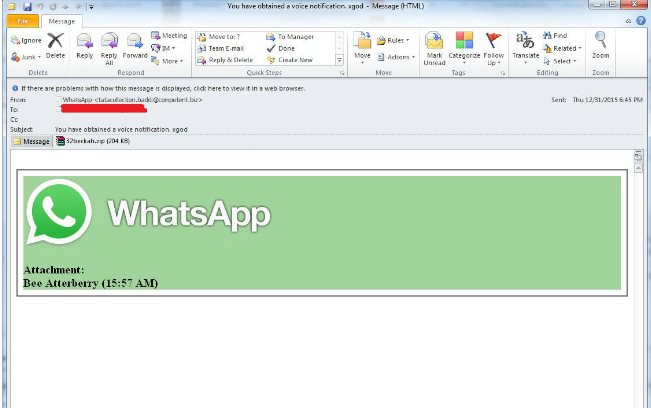The image size is (651, 408).
Task: Run the To Manager quick step
Action: click(290, 37)
